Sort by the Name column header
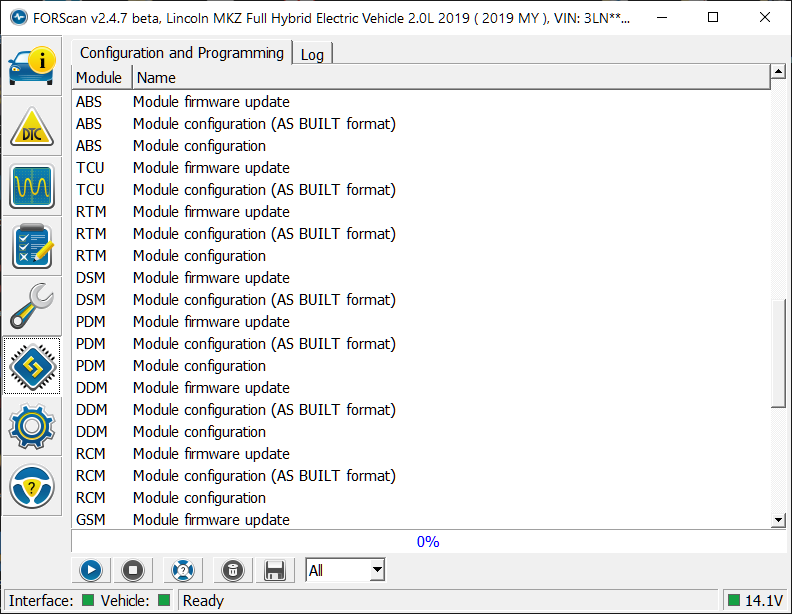792x614 pixels. [451, 78]
